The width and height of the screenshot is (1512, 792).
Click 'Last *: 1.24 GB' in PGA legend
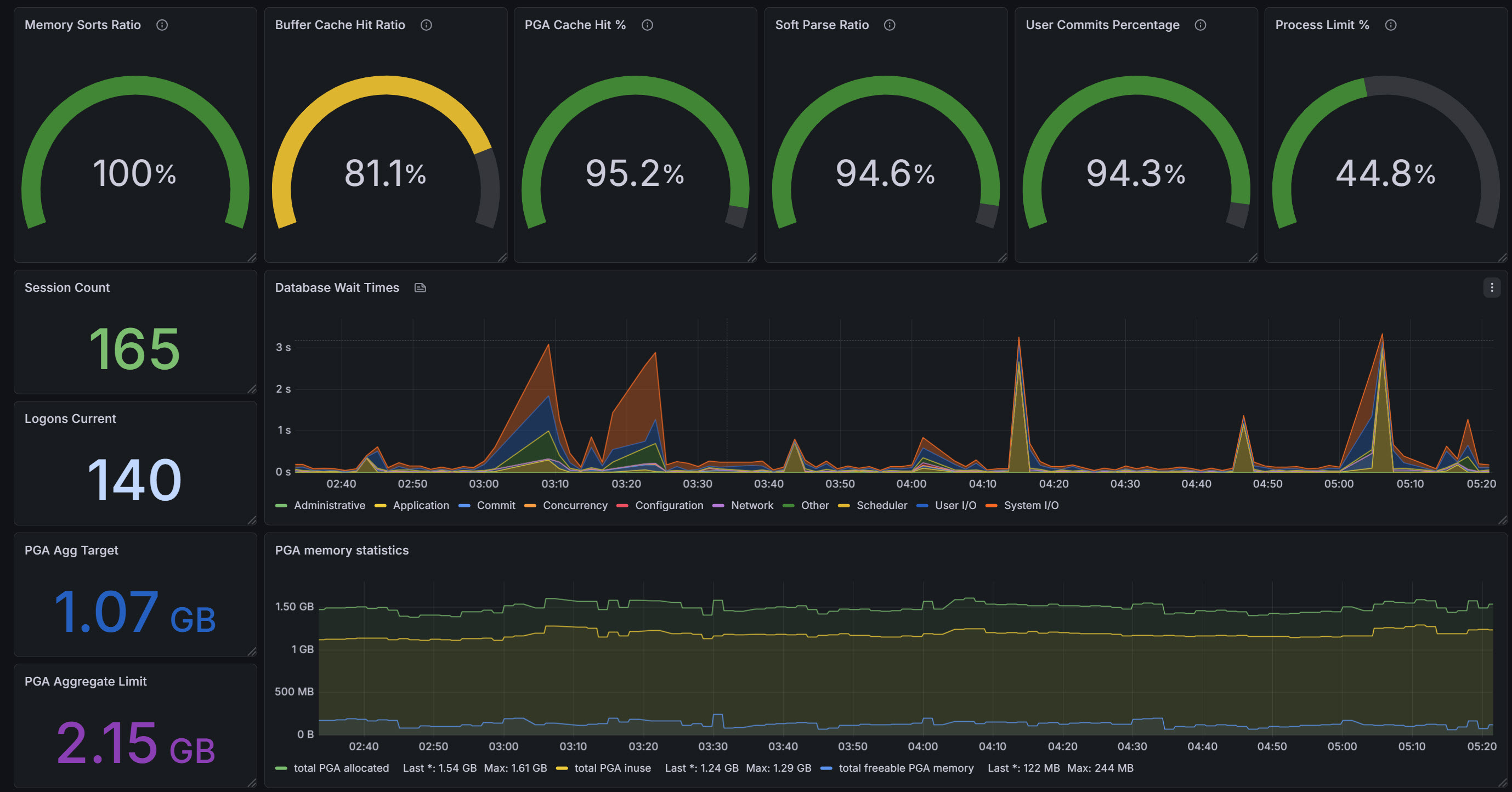coord(701,768)
